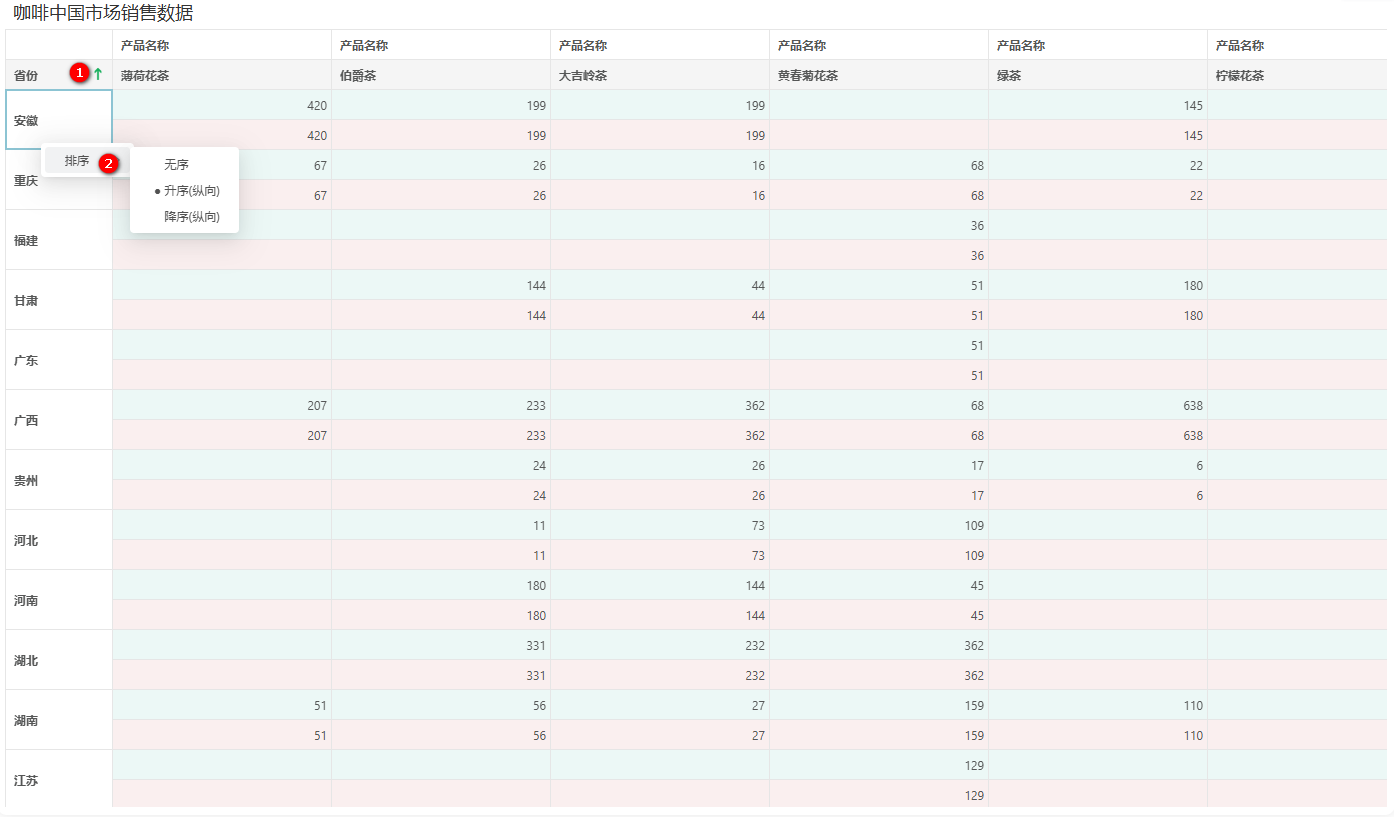Click 180 under 绿茶 in 甘肃's green row

tap(1193, 285)
